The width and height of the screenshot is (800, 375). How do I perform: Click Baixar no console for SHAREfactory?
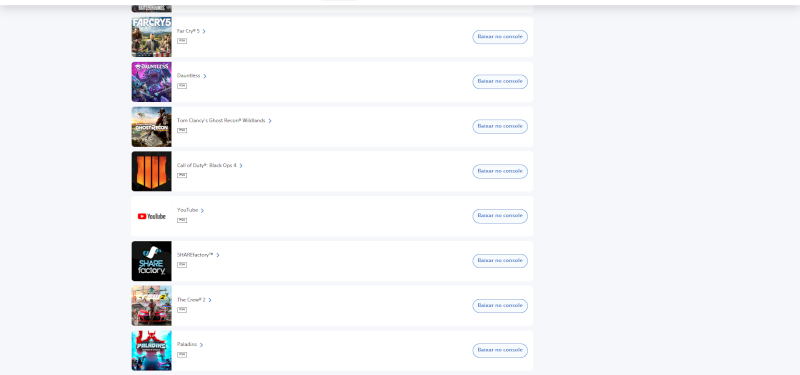pyautogui.click(x=500, y=261)
